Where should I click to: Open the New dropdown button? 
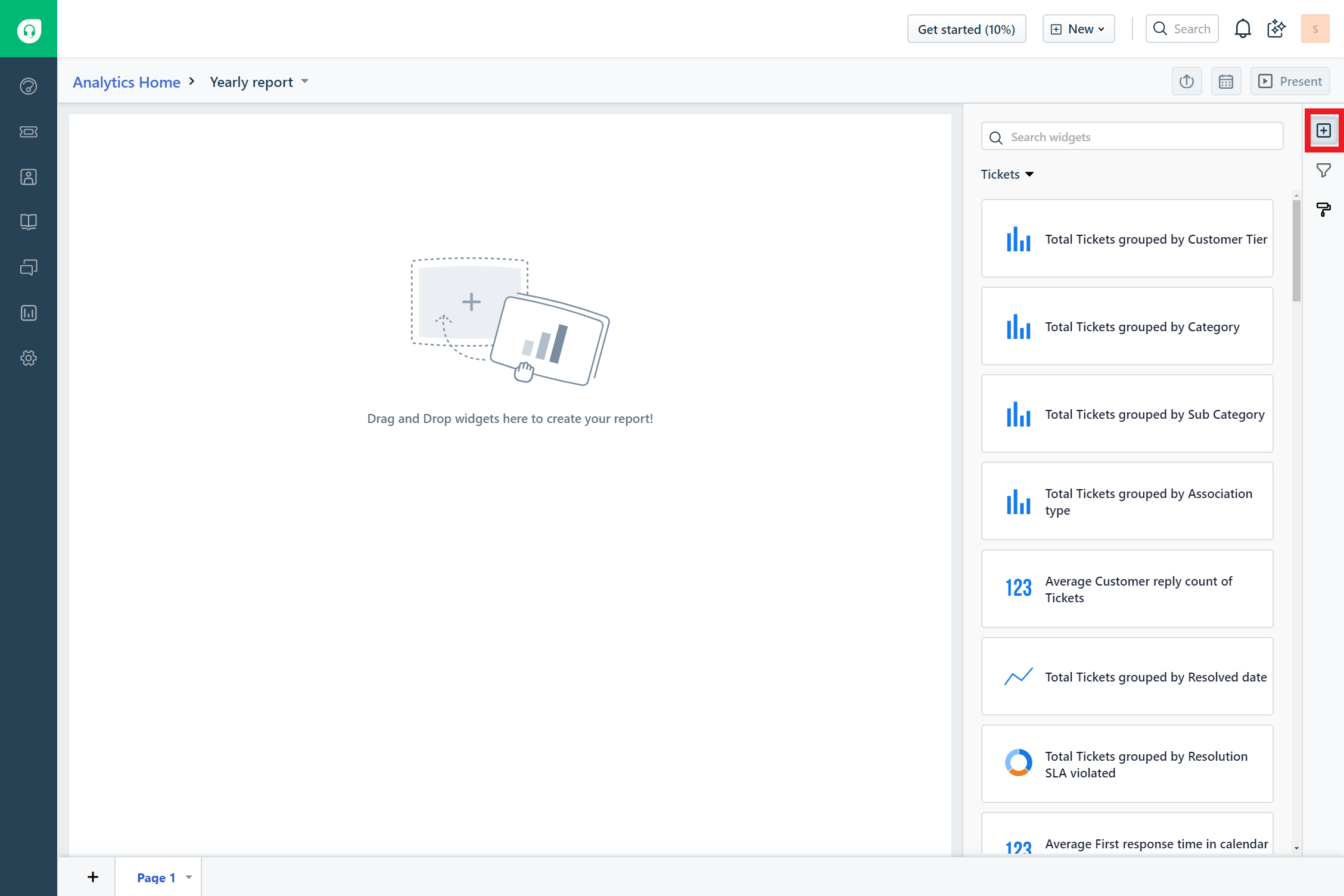tap(1078, 29)
